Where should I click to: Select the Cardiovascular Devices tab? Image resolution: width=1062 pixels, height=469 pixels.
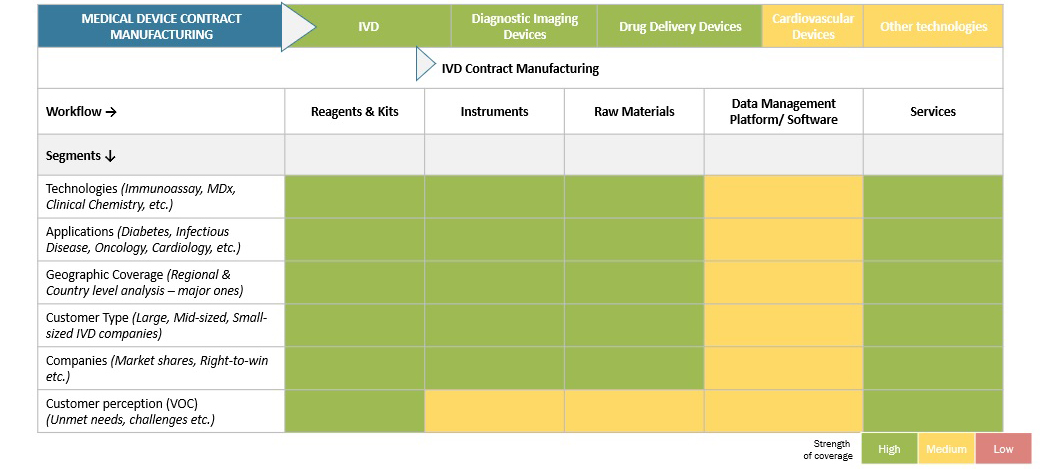(x=813, y=27)
